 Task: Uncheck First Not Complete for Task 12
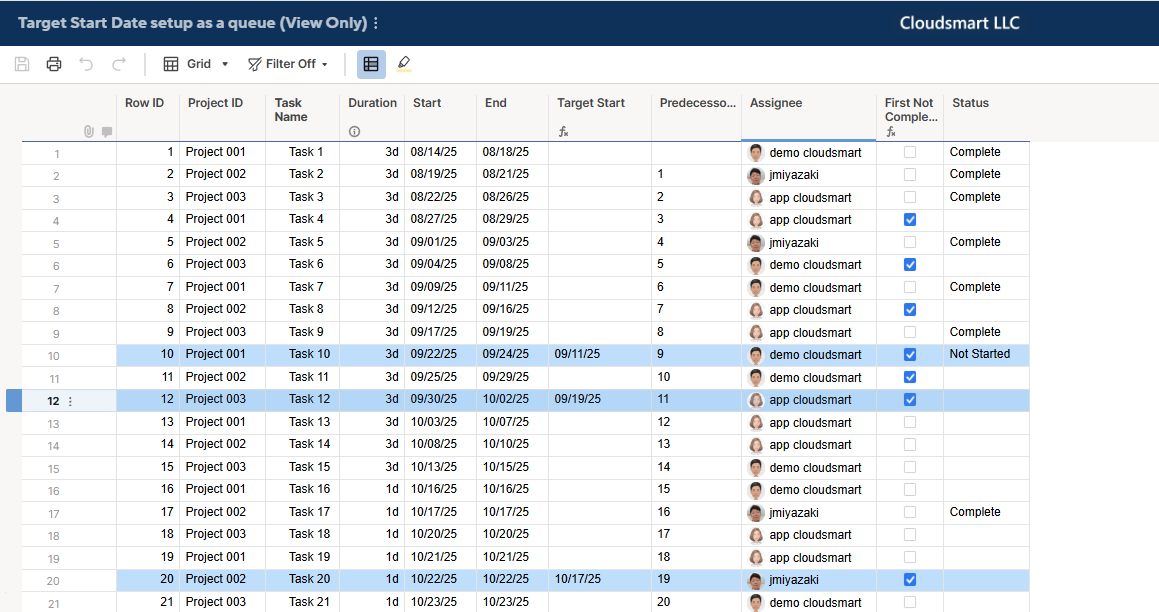910,400
